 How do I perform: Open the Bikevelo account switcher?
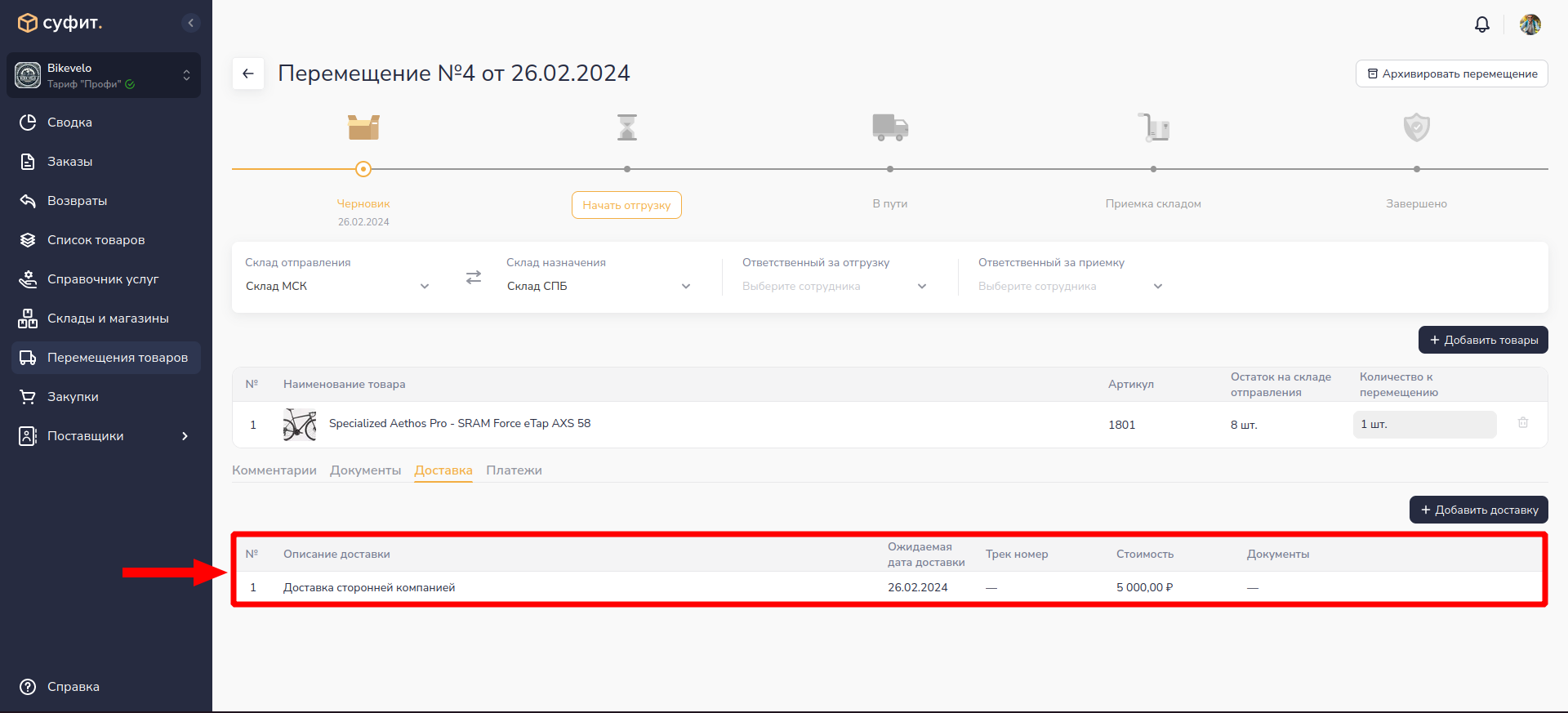point(104,75)
